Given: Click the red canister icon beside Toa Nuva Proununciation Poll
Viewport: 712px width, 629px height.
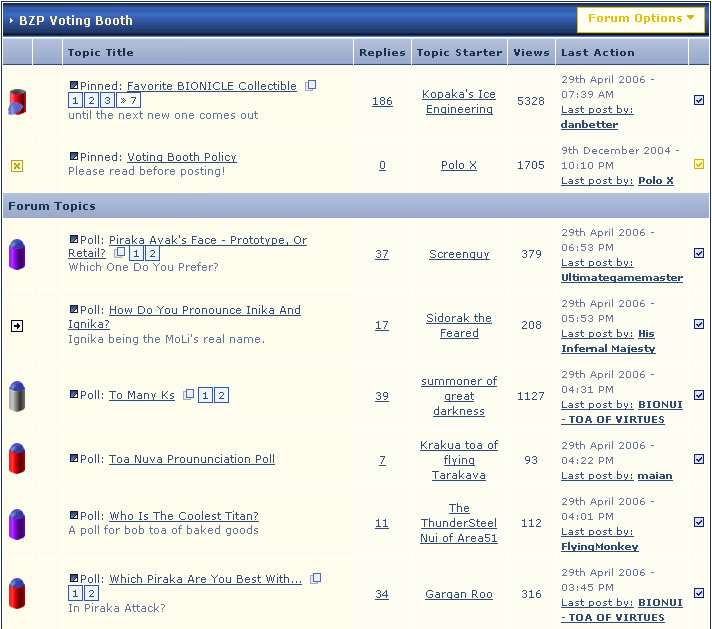Looking at the screenshot, I should (x=17, y=459).
